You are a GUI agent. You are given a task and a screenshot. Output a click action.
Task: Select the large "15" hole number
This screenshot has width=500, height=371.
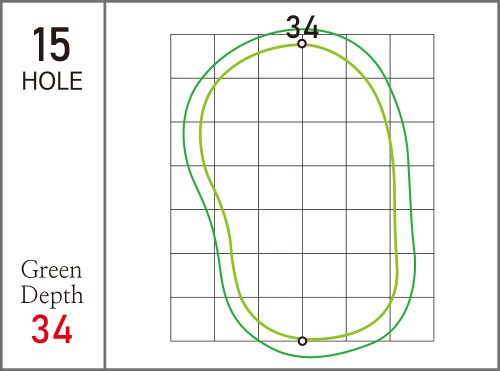coord(51,44)
